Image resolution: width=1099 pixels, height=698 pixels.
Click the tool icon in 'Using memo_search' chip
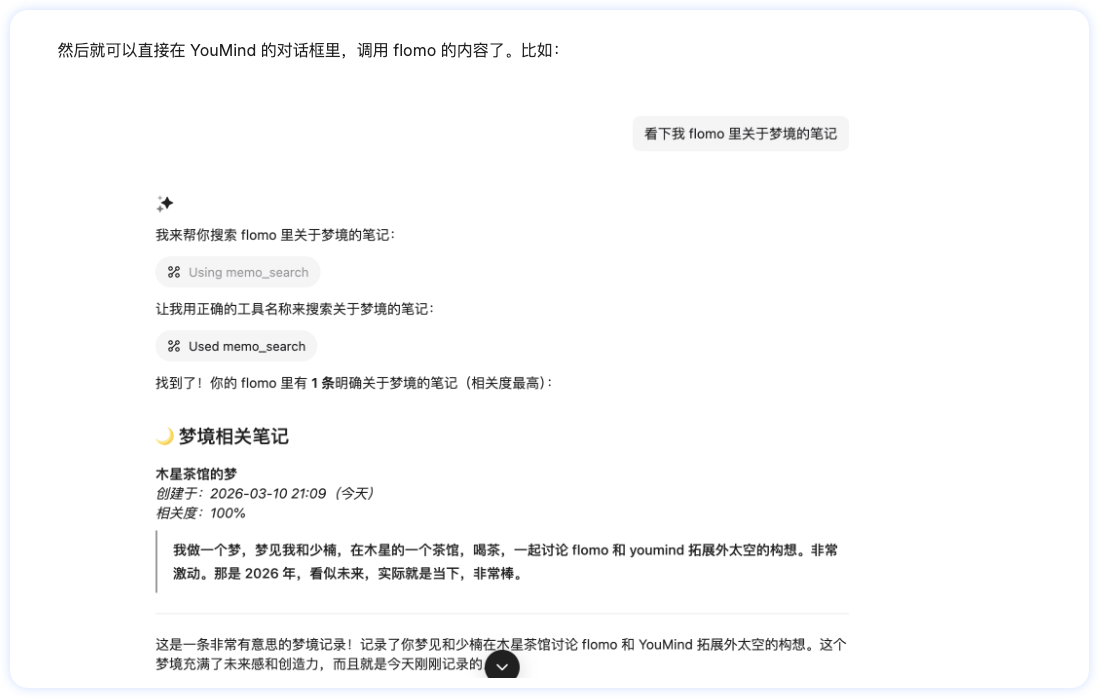(x=174, y=273)
